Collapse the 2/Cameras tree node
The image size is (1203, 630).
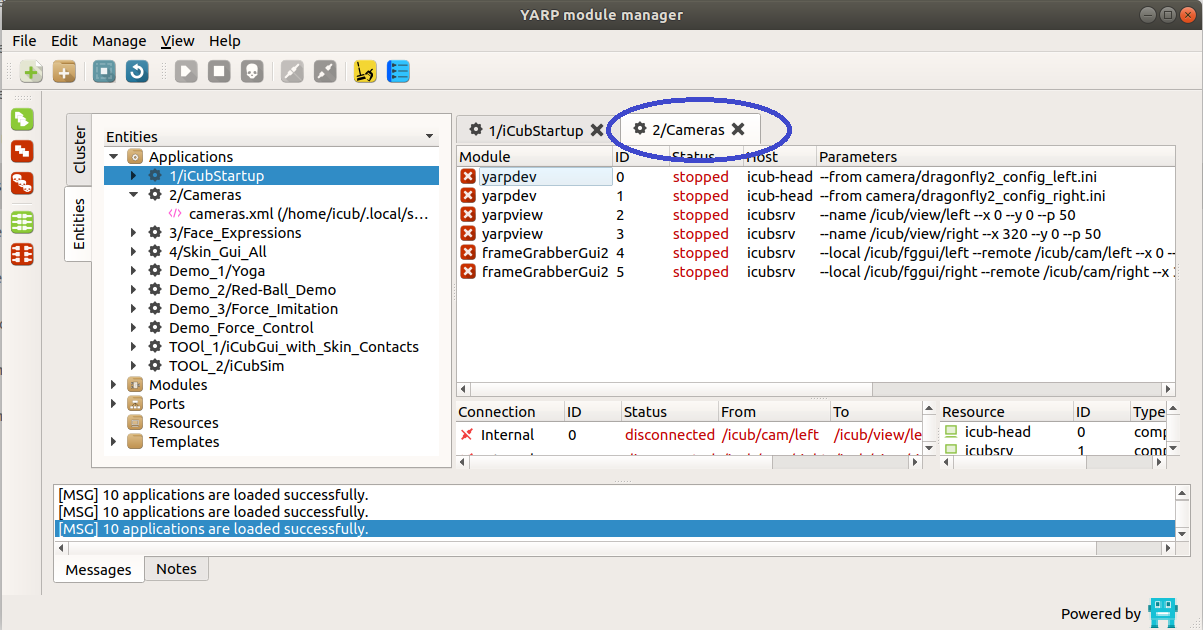coord(134,195)
